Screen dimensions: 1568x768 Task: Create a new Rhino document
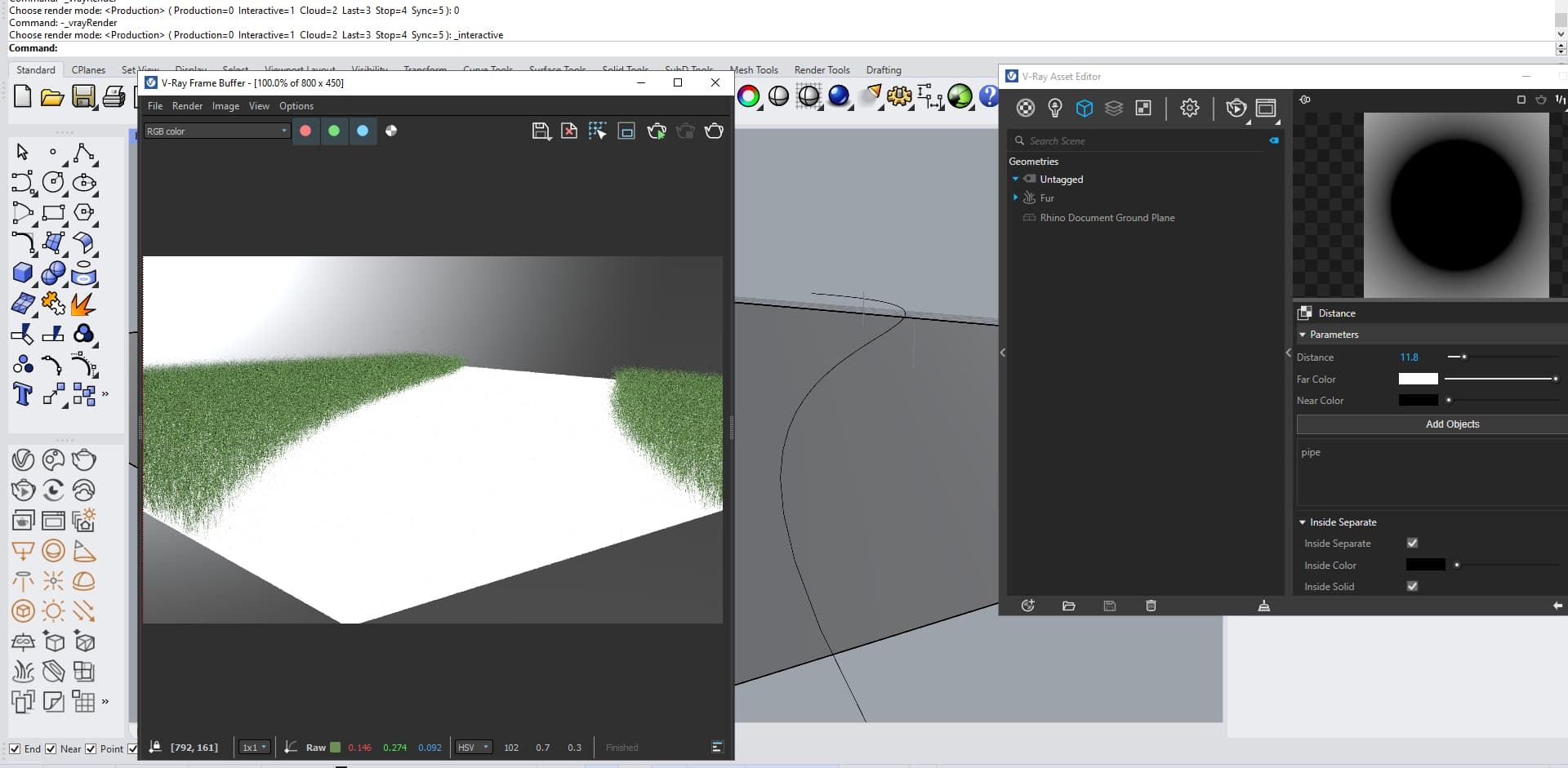(23, 96)
